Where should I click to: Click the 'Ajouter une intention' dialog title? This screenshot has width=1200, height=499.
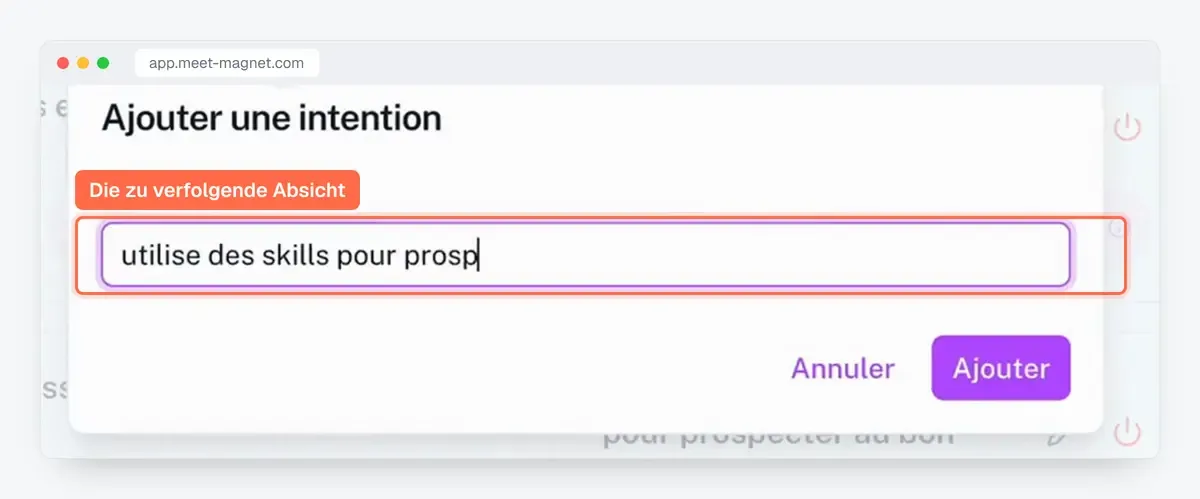272,119
